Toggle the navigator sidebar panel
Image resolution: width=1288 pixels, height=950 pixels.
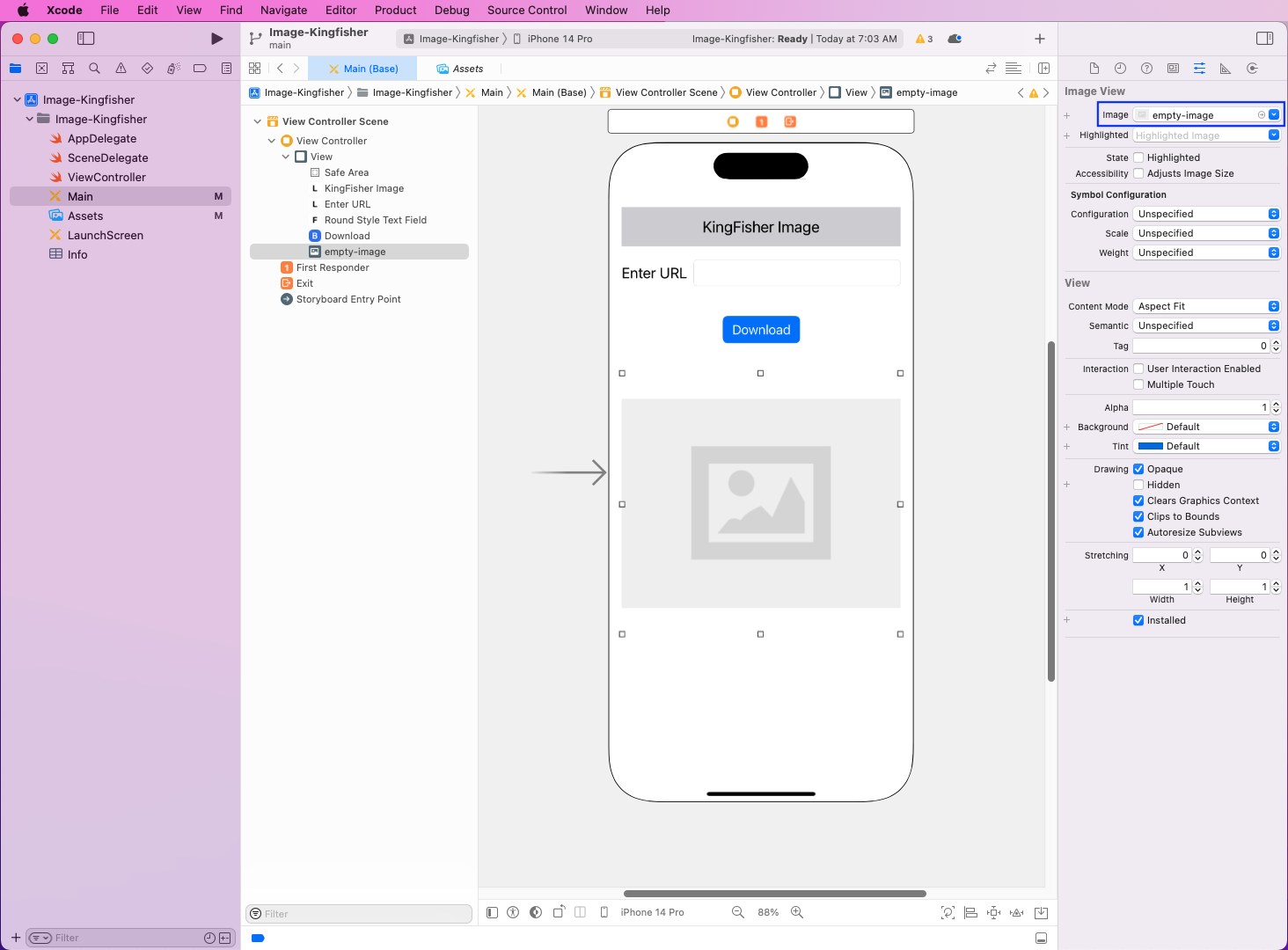[85, 39]
